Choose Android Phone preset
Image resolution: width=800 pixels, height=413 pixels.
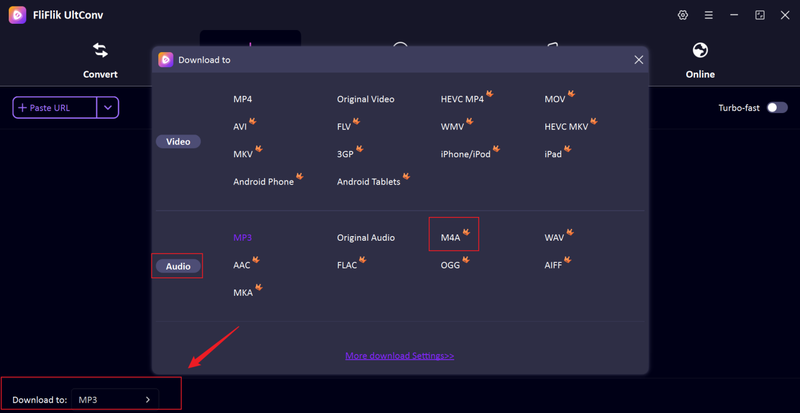[x=263, y=182]
